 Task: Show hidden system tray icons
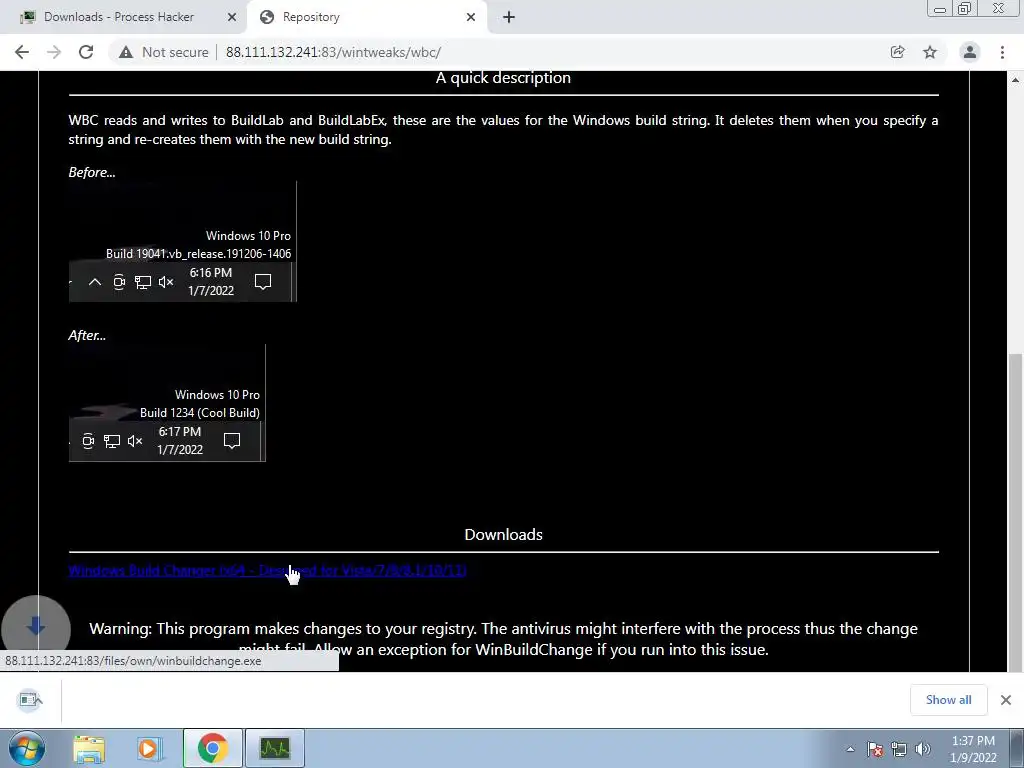pyautogui.click(x=850, y=749)
